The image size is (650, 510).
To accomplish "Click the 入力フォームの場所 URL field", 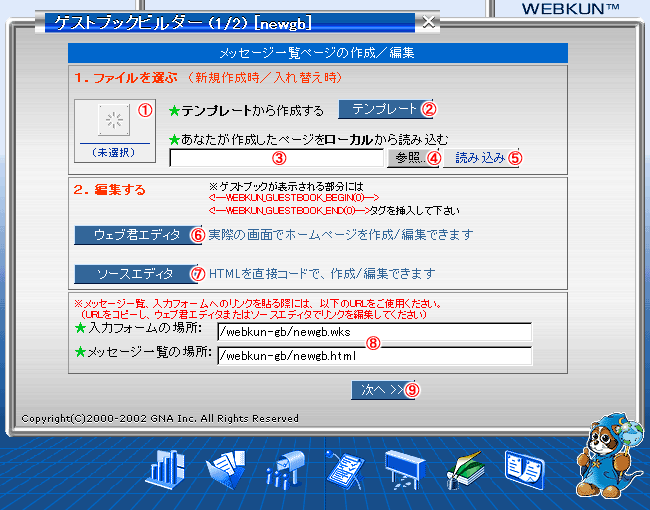I will click(374, 332).
